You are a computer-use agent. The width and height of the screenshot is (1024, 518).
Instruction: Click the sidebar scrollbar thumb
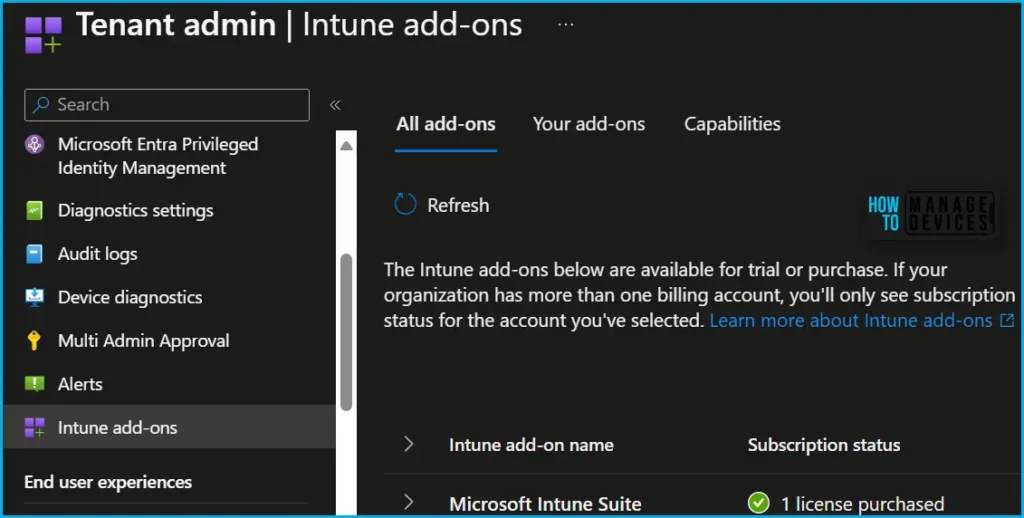346,332
